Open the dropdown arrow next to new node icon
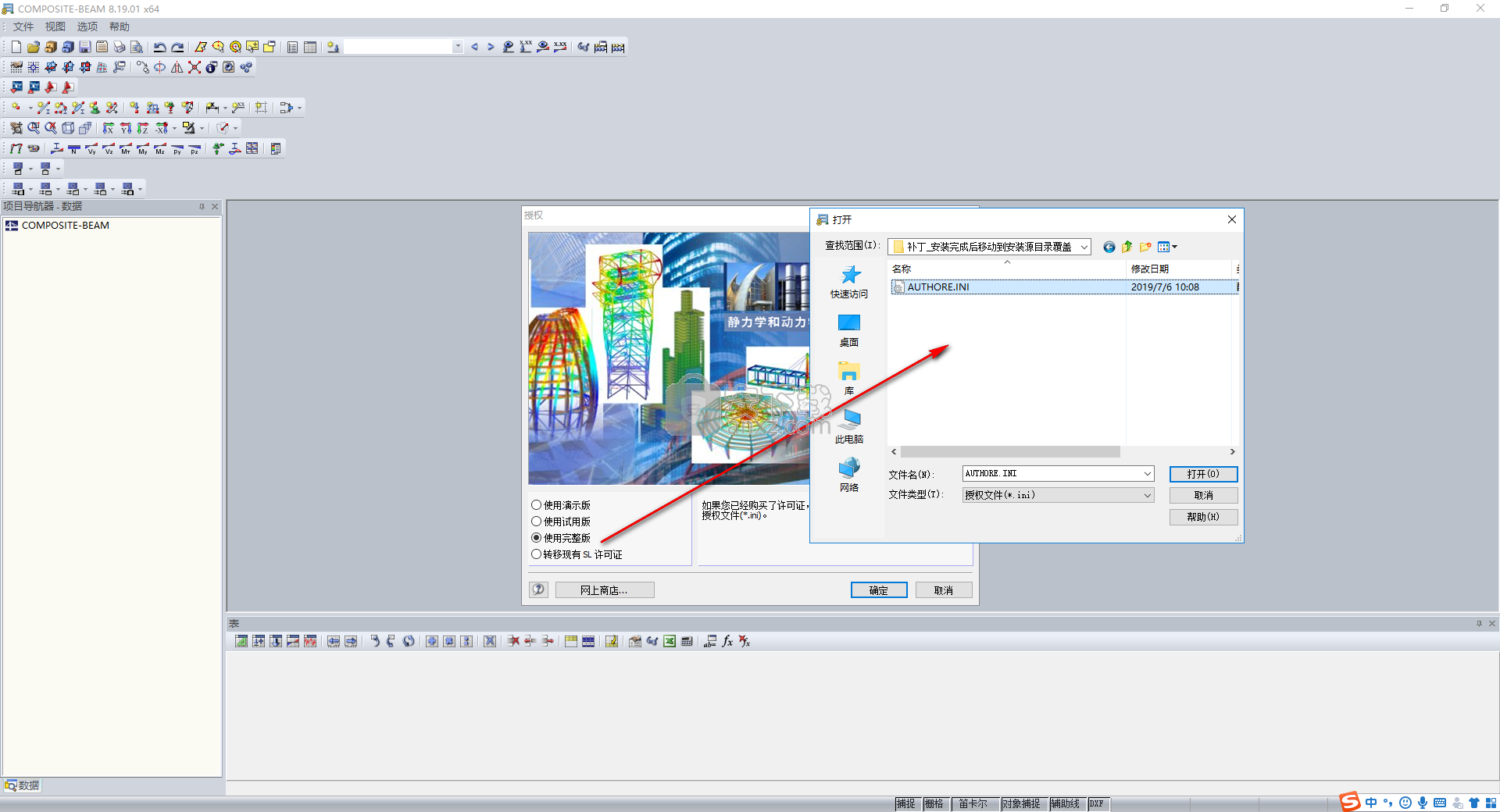The width and height of the screenshot is (1500, 812). [30, 108]
